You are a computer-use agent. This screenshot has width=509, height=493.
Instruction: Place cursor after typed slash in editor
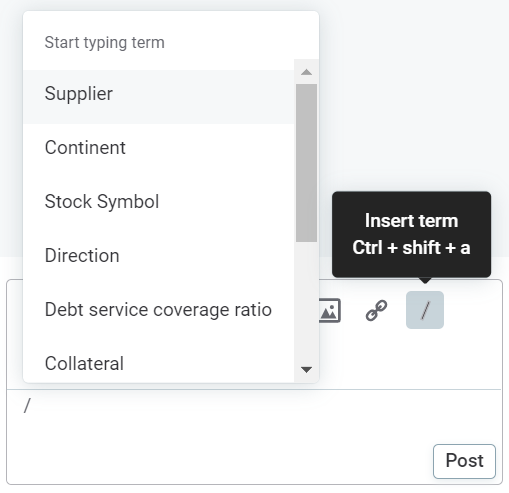(x=32, y=406)
